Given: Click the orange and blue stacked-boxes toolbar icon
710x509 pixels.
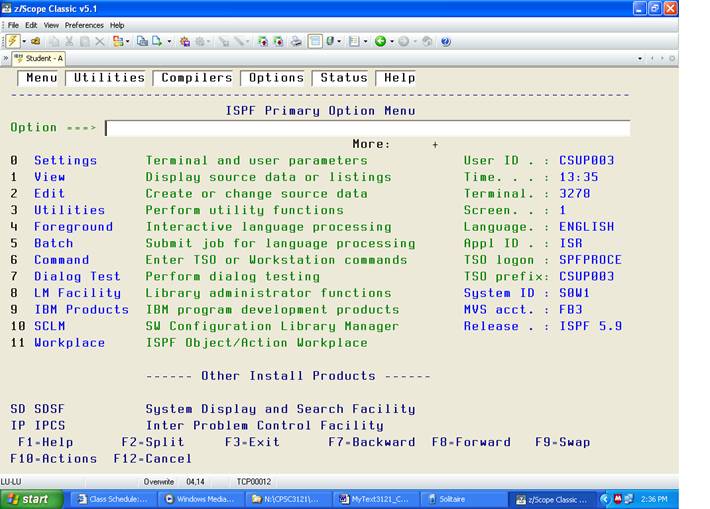Looking at the screenshot, I should coord(118,42).
